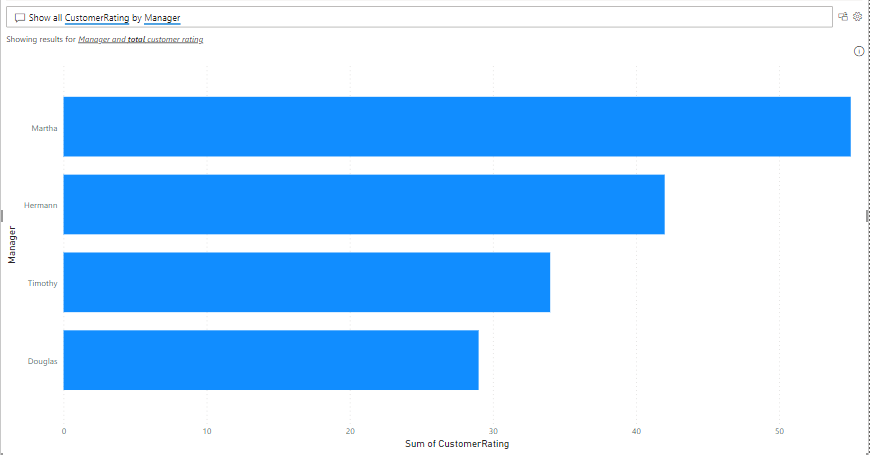
Task: Click the info circle icon
Action: click(858, 51)
